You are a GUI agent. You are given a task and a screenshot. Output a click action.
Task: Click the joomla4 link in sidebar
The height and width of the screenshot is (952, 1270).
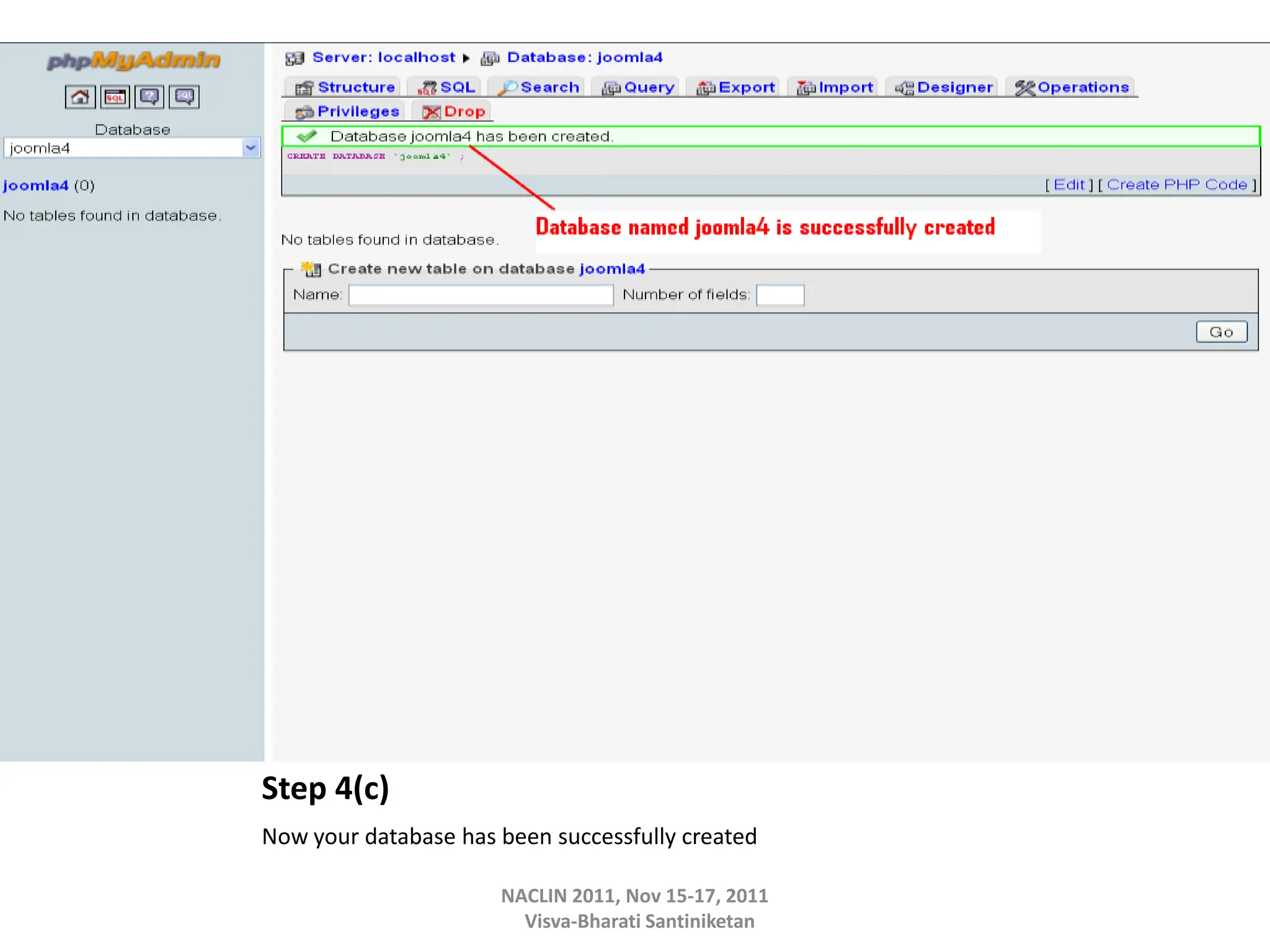(35, 185)
